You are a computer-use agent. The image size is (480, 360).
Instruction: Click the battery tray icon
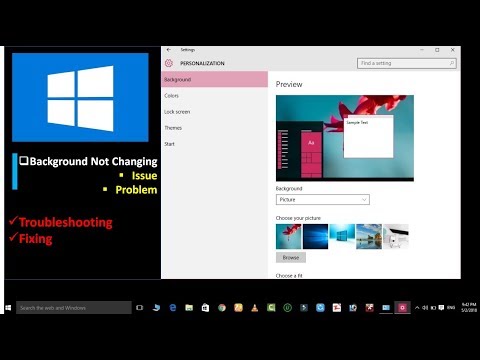433,308
